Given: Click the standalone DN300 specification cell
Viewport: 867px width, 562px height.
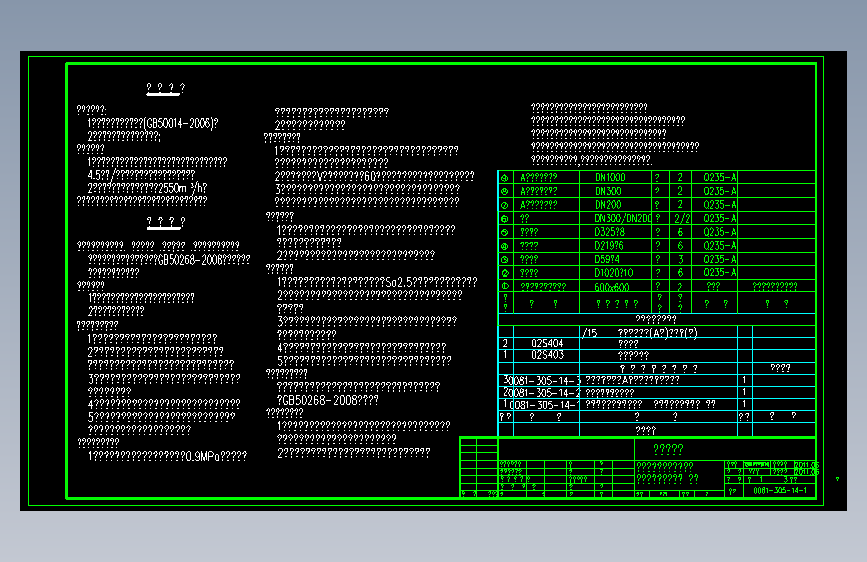Looking at the screenshot, I should tap(608, 191).
